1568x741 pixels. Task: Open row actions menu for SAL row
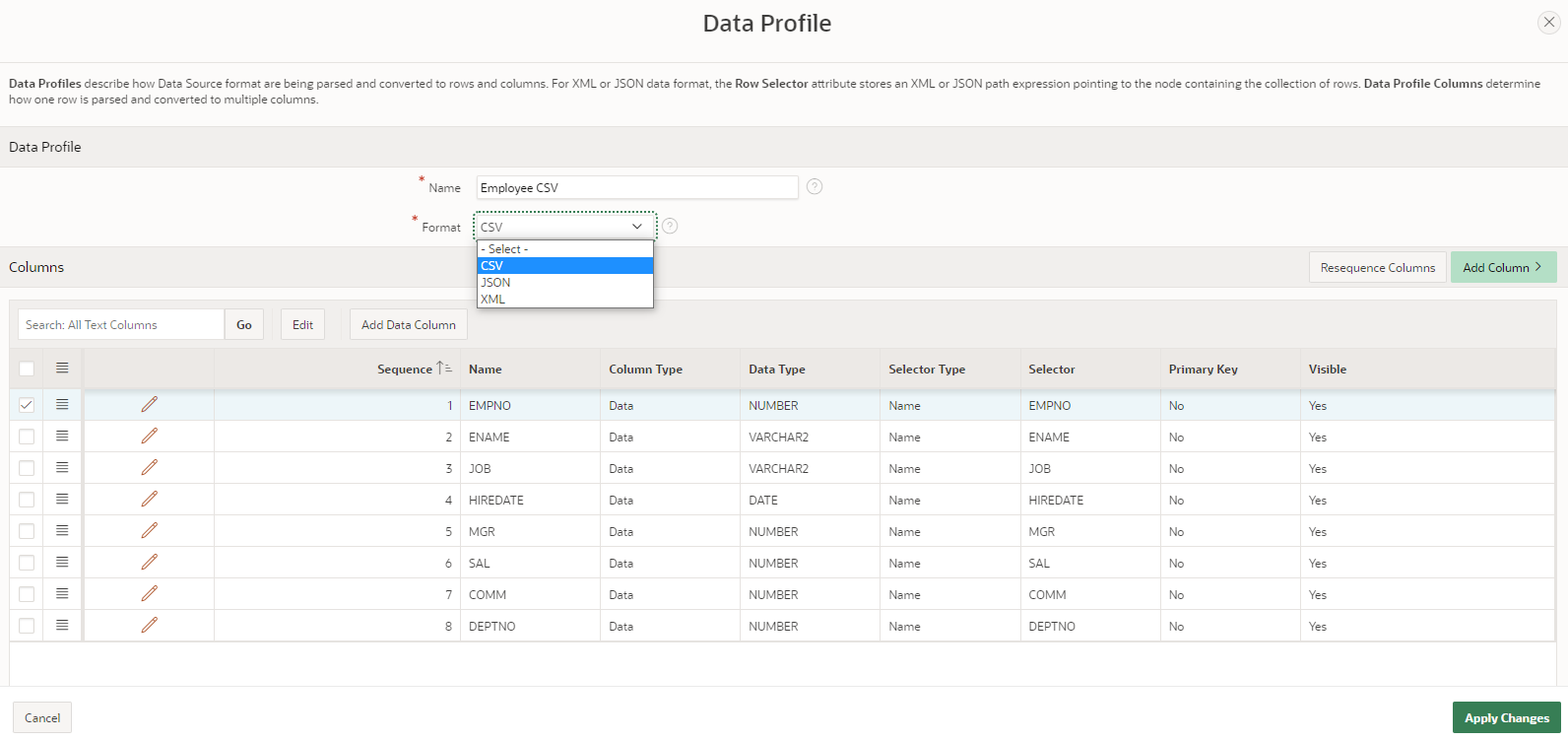(x=62, y=563)
